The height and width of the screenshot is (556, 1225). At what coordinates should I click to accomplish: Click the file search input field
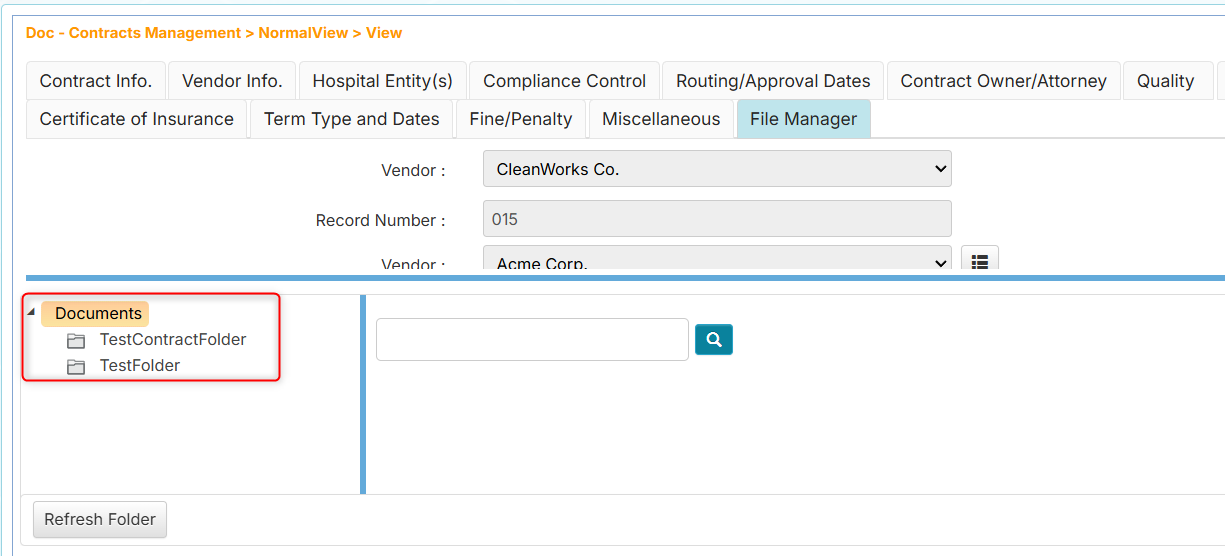(x=532, y=339)
